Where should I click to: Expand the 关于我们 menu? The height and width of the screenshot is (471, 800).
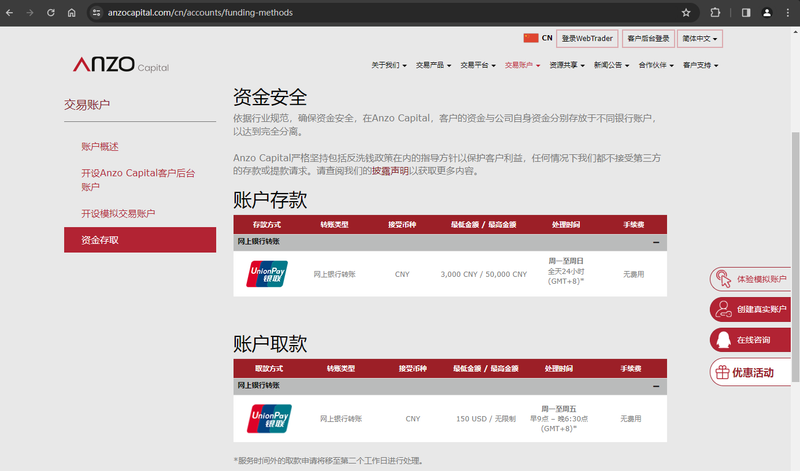(x=389, y=65)
